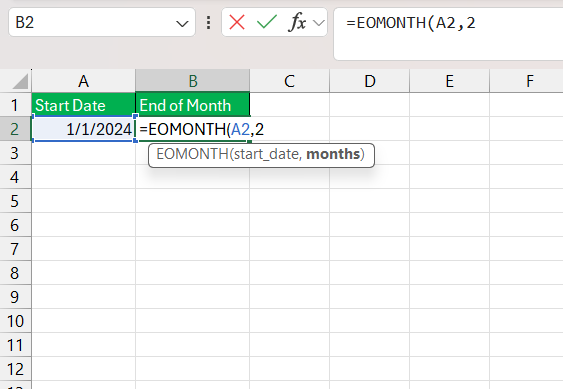This screenshot has width=563, height=389.
Task: Confirm the formula with the green checkmark
Action: 267,22
